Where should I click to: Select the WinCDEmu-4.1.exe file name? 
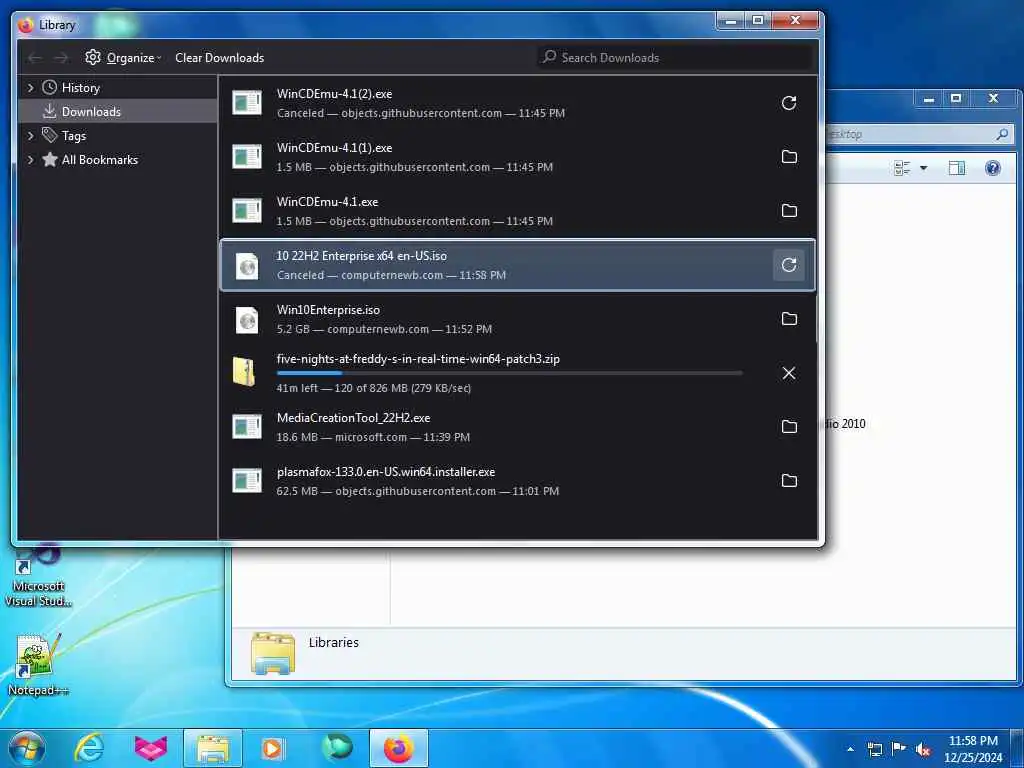tap(327, 202)
